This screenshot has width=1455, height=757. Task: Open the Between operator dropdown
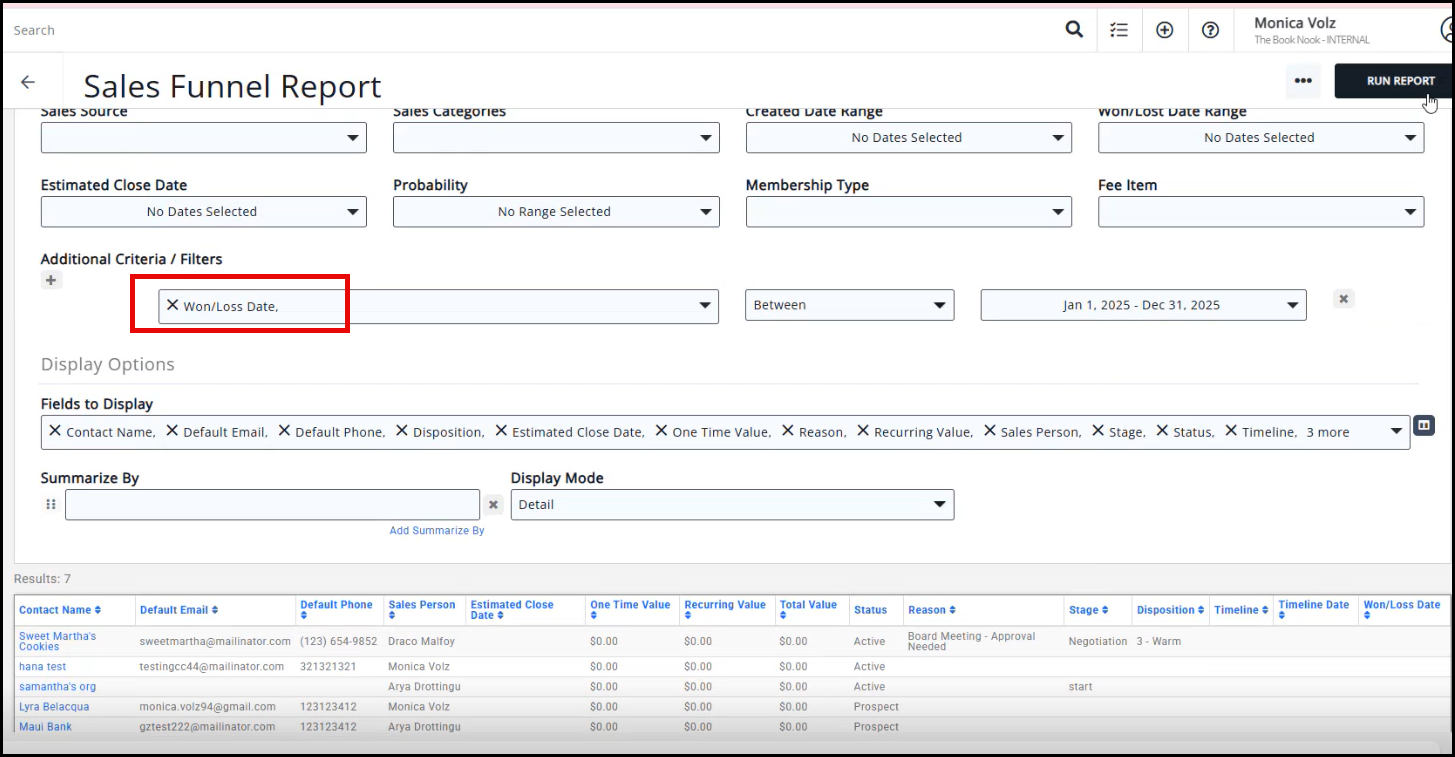pos(849,305)
